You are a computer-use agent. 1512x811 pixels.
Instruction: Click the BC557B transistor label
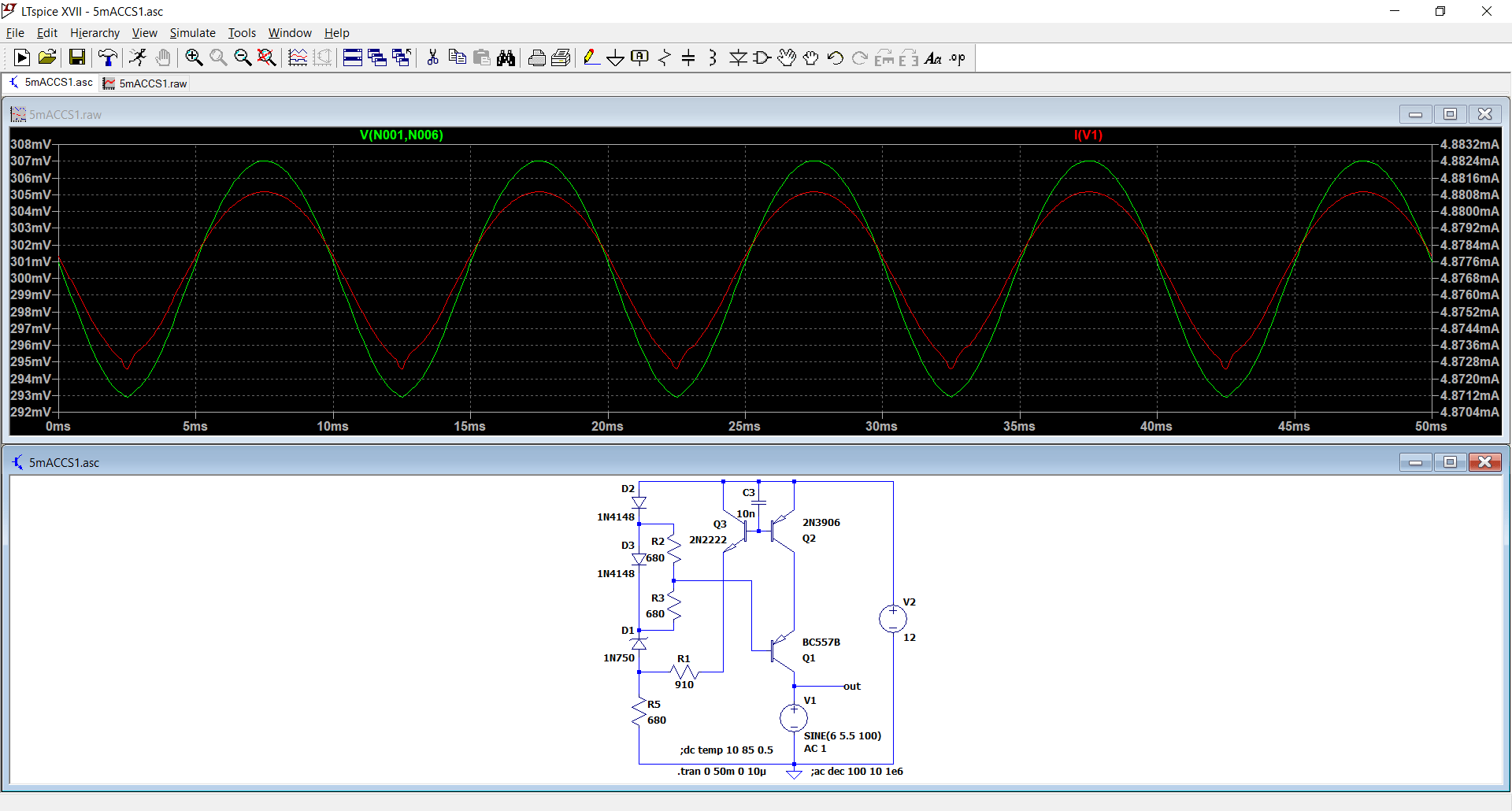click(821, 643)
